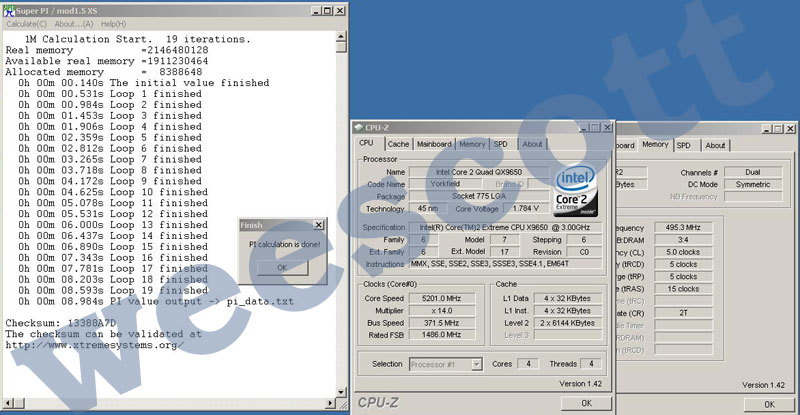Select Memory tab in rear CPU-Z window
Screen dimensions: 800x415
[x=655, y=144]
